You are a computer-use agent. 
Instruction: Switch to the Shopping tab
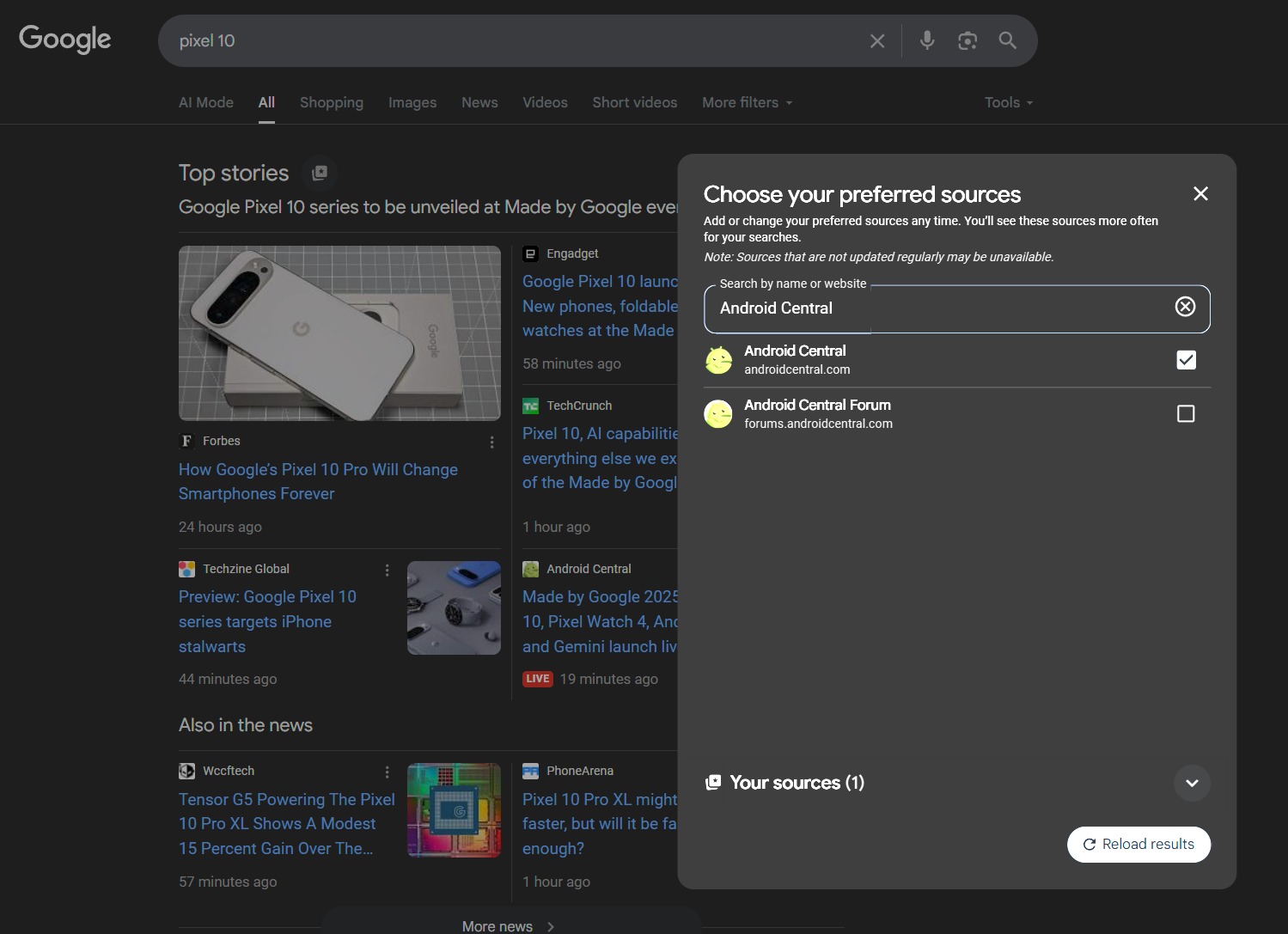point(332,102)
